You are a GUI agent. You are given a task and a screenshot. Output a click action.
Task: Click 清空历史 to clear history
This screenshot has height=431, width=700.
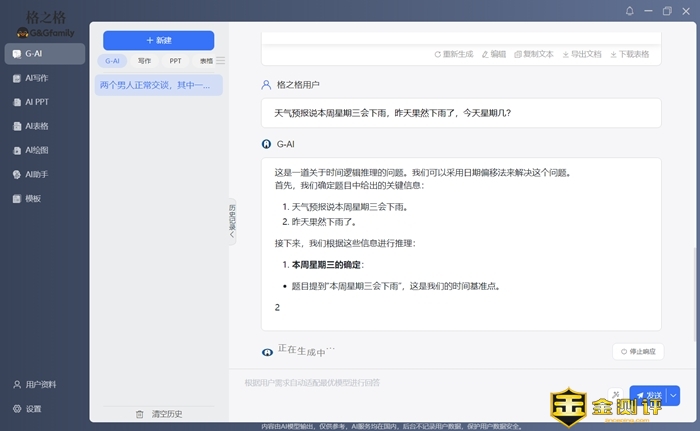click(159, 413)
